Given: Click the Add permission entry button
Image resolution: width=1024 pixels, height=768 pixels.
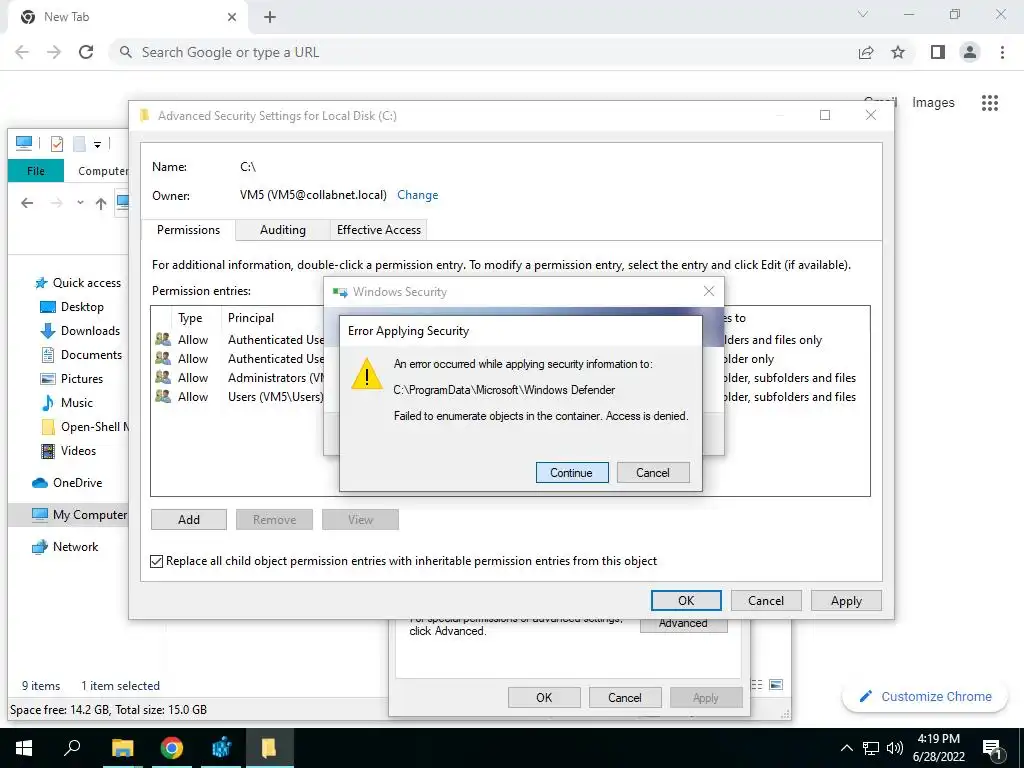Looking at the screenshot, I should pos(189,519).
